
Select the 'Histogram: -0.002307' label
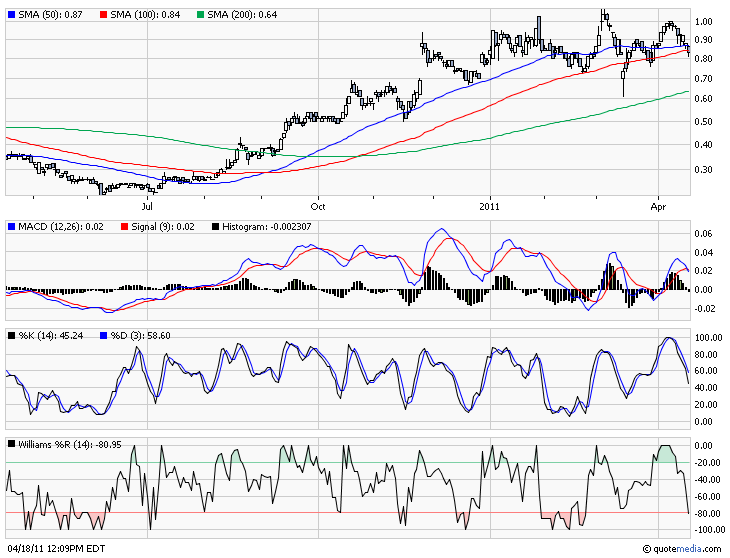tap(267, 227)
